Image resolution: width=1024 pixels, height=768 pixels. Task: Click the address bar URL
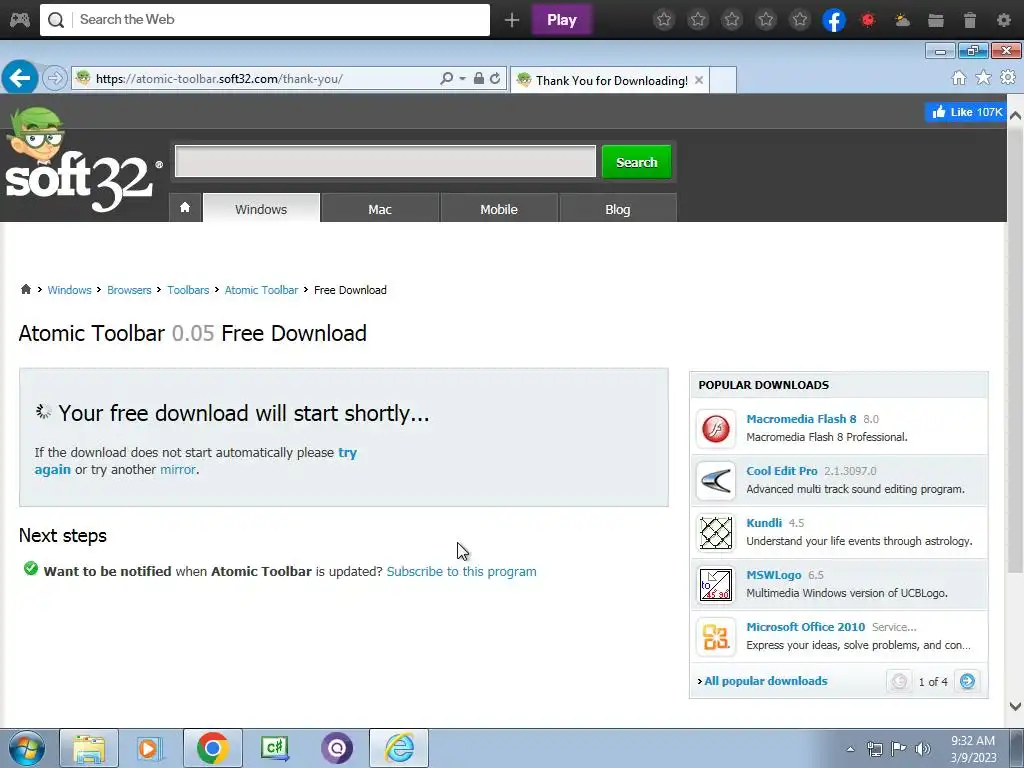(x=219, y=79)
